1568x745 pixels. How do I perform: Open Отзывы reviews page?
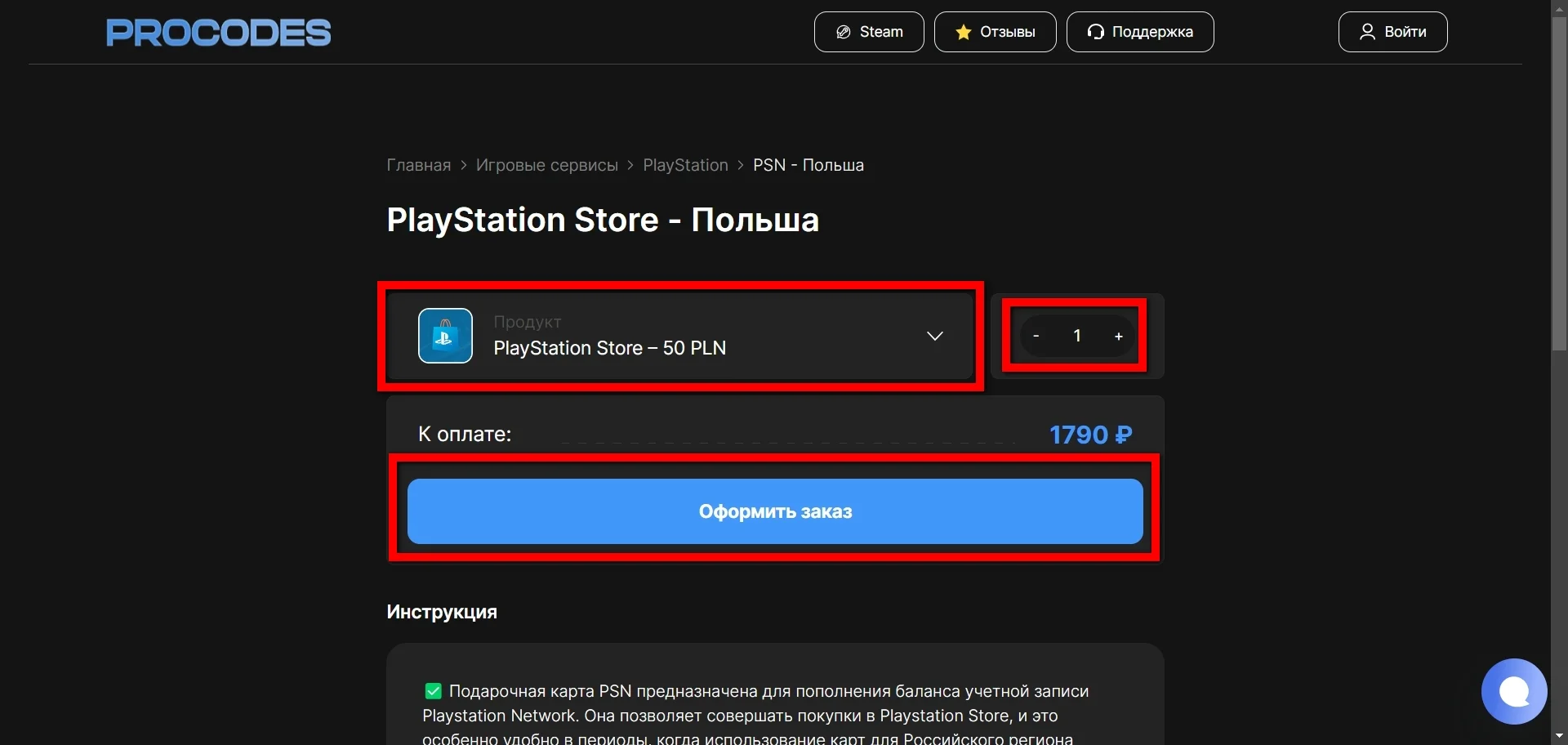tap(995, 32)
